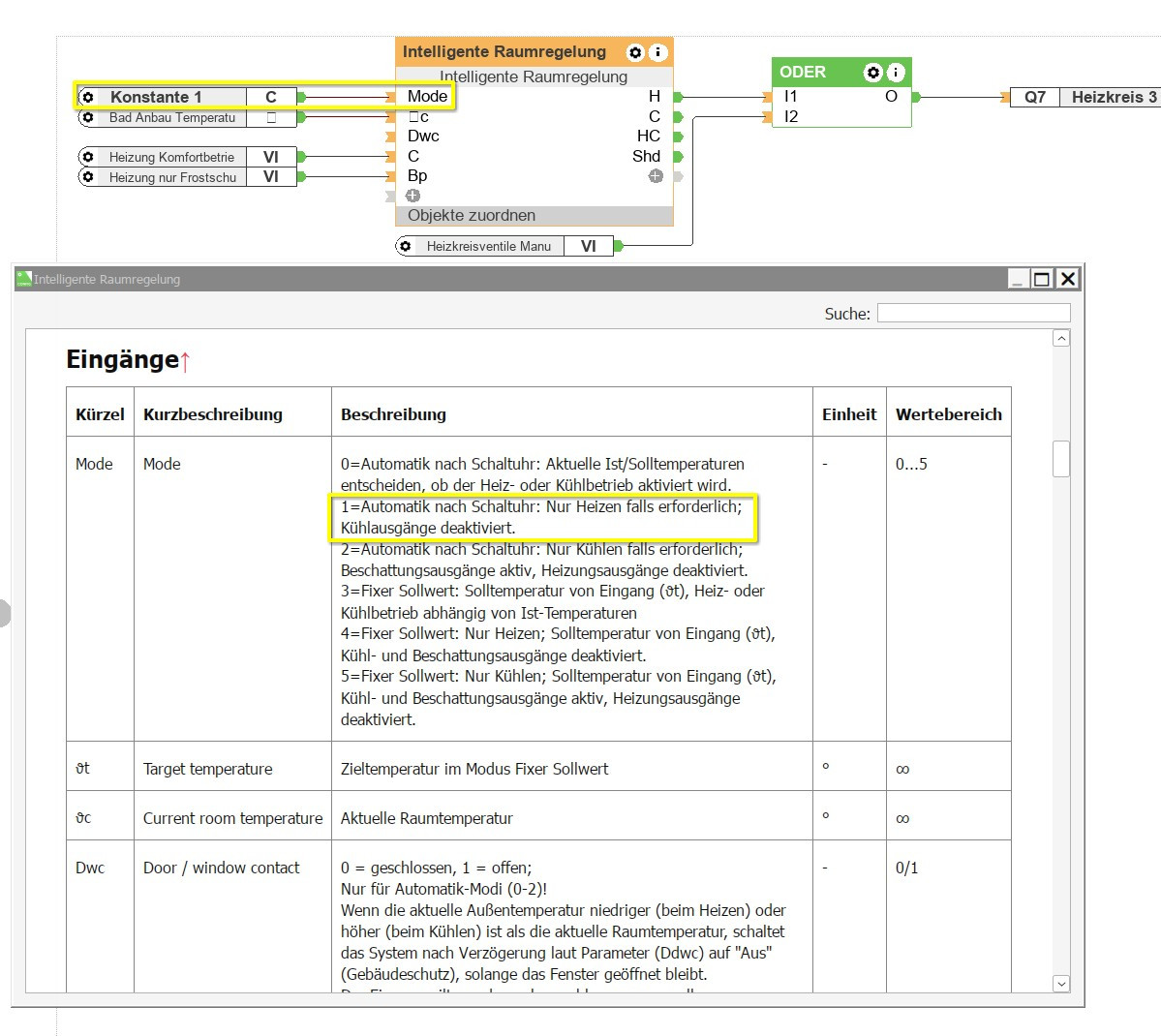Click gear icon of Konstante 1
Image resolution: width=1161 pixels, height=1036 pixels.
88,97
